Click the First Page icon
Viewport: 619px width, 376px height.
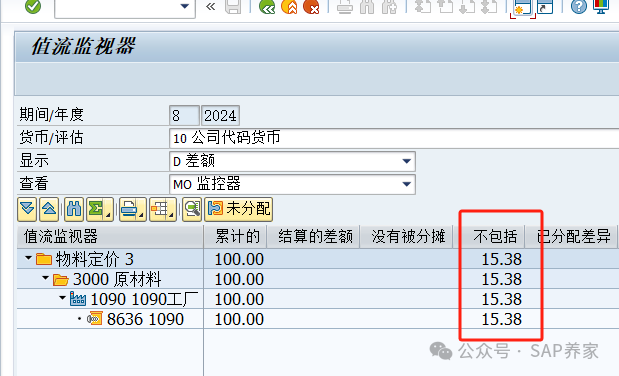(x=423, y=6)
